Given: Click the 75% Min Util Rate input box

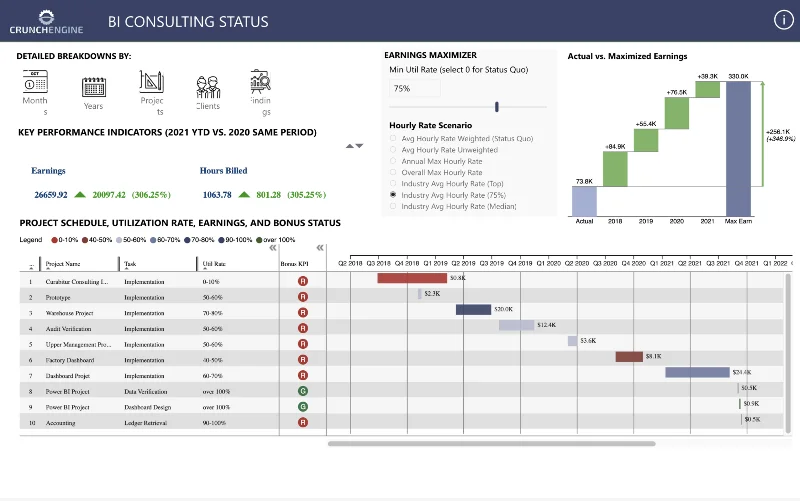Looking at the screenshot, I should click(x=415, y=88).
